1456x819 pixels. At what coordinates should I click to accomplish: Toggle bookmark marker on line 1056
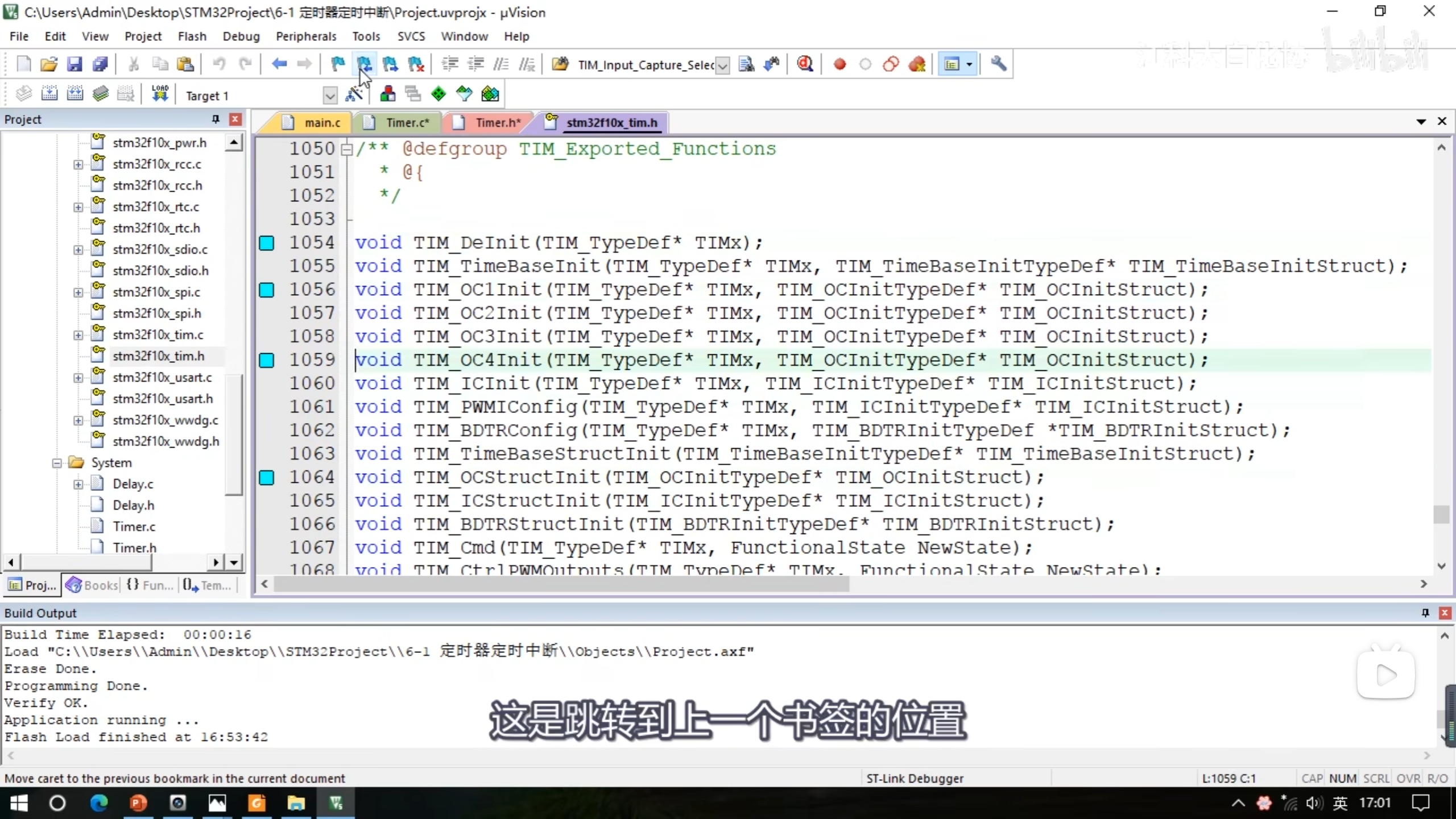click(x=266, y=290)
